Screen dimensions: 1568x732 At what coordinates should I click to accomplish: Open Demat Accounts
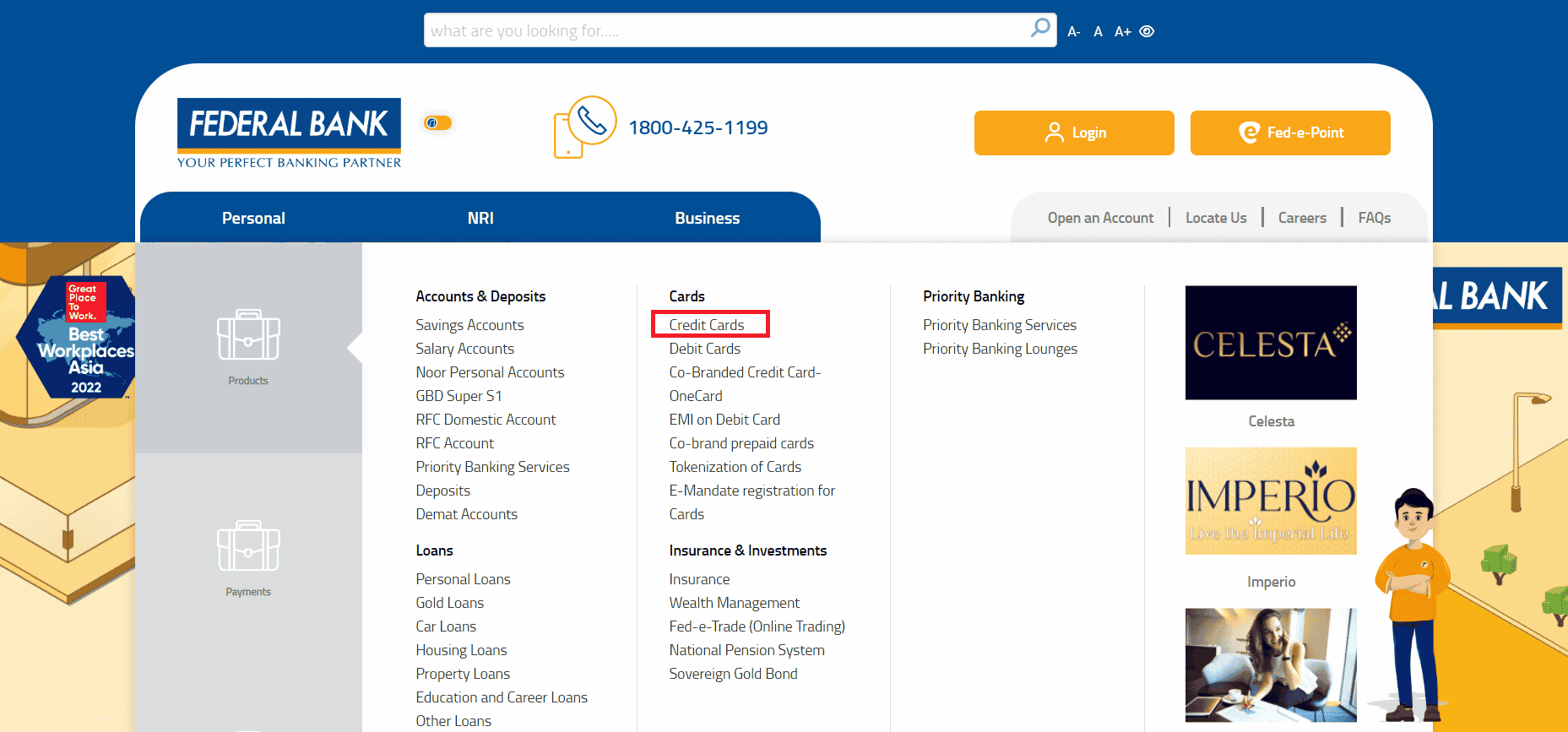tap(466, 514)
